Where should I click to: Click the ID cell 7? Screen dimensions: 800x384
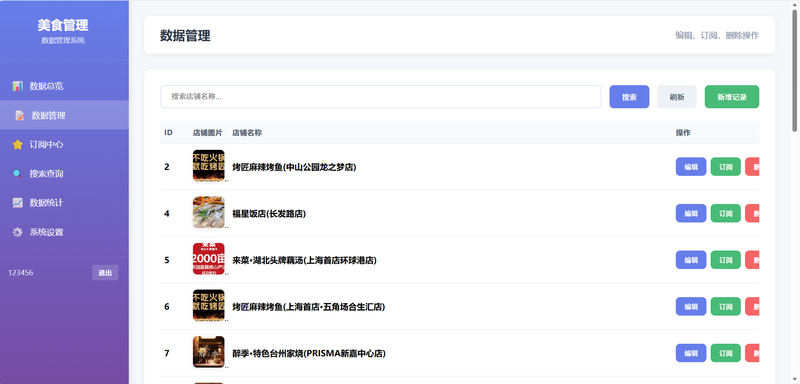(x=167, y=353)
